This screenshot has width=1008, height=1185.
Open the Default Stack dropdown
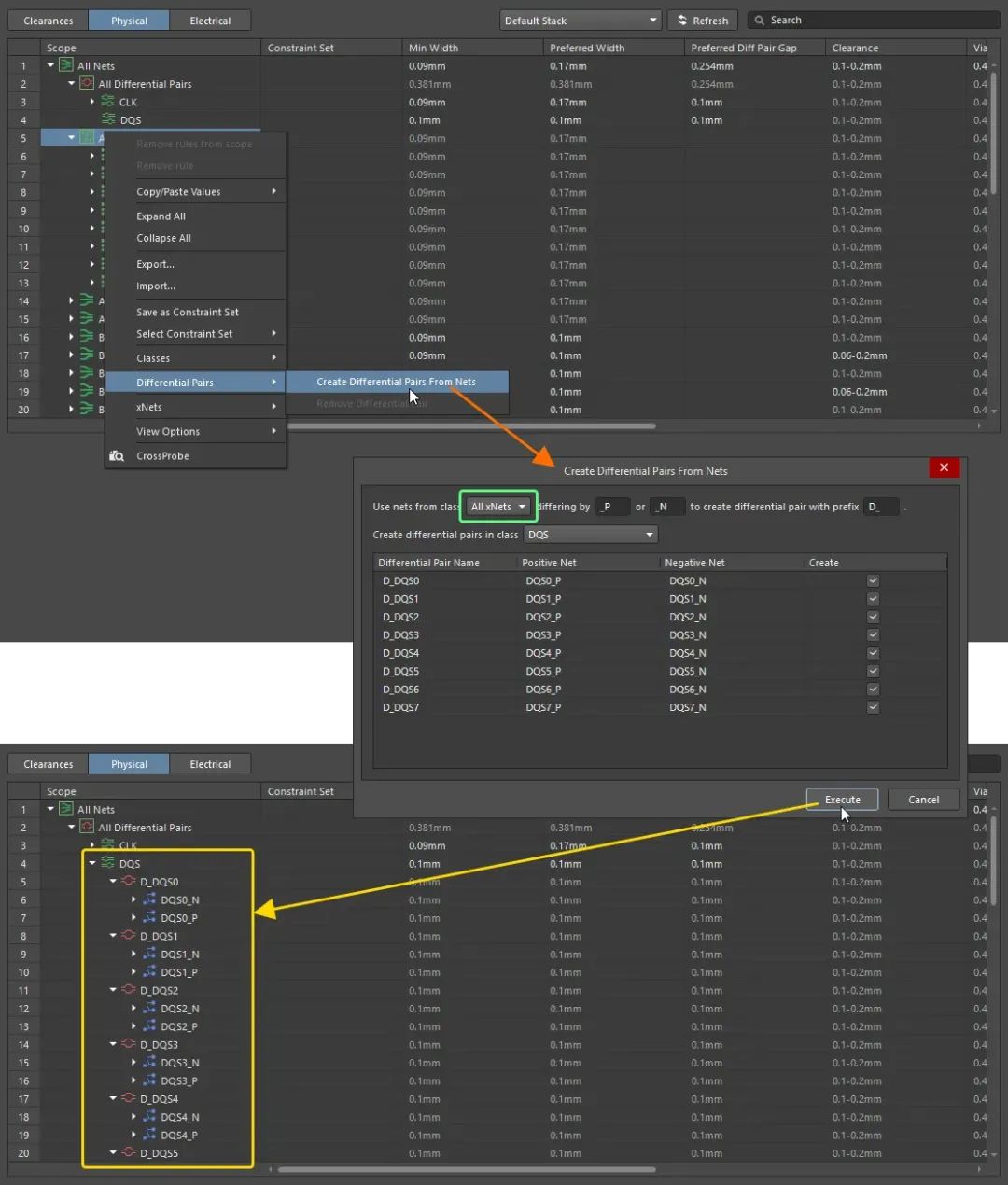pyautogui.click(x=581, y=21)
